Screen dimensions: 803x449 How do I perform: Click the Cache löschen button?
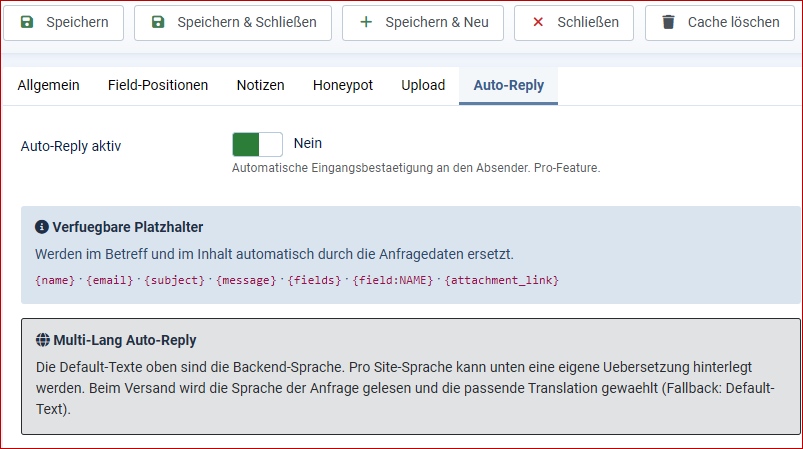[x=720, y=23]
